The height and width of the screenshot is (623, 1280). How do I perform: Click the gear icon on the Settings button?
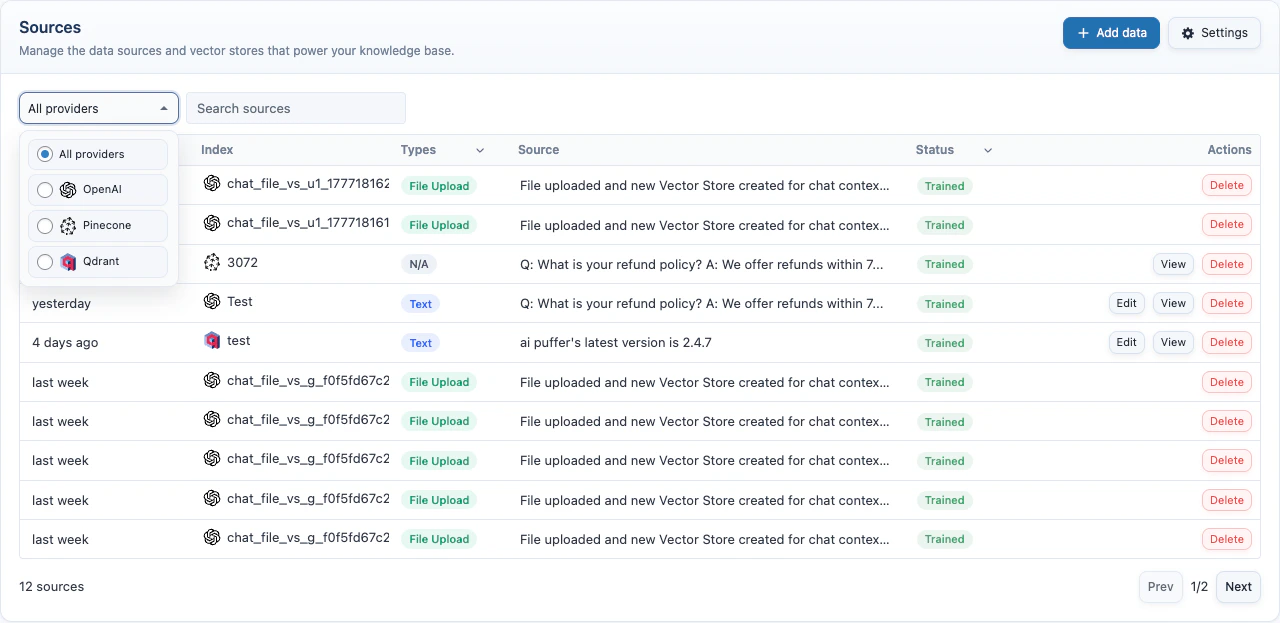tap(1187, 32)
